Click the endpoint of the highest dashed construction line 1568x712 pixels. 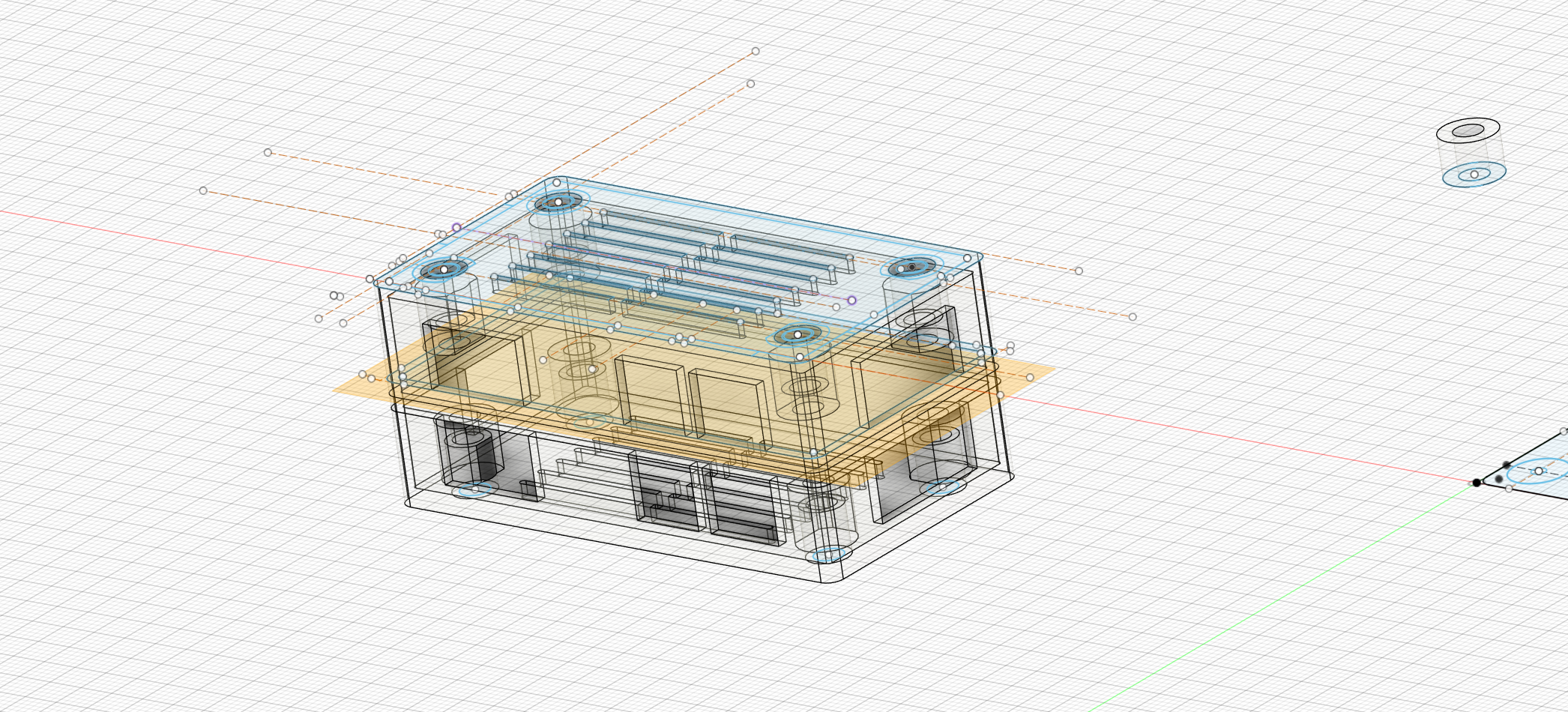(x=756, y=51)
